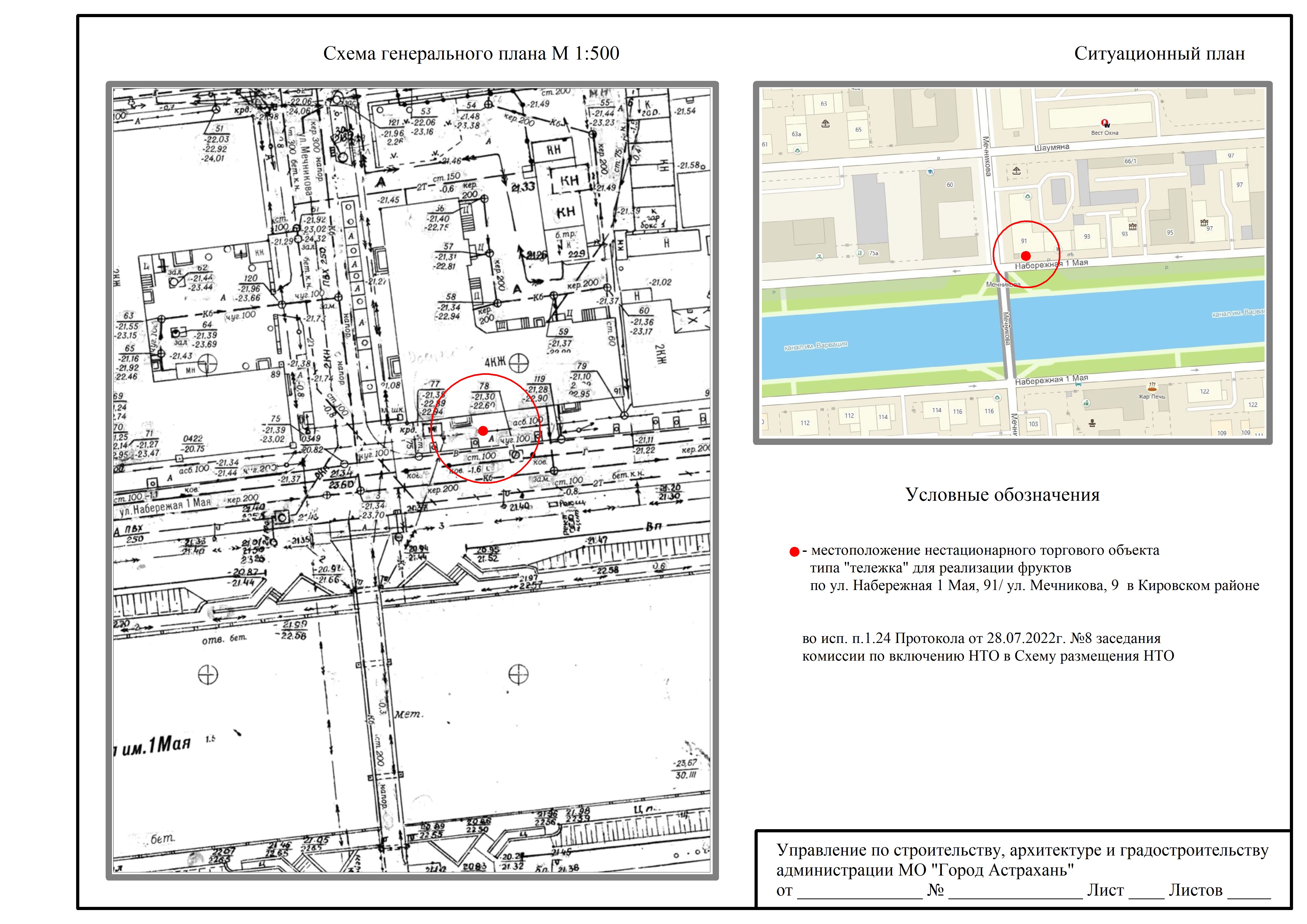Click the food icon beside building 75а

point(860,253)
